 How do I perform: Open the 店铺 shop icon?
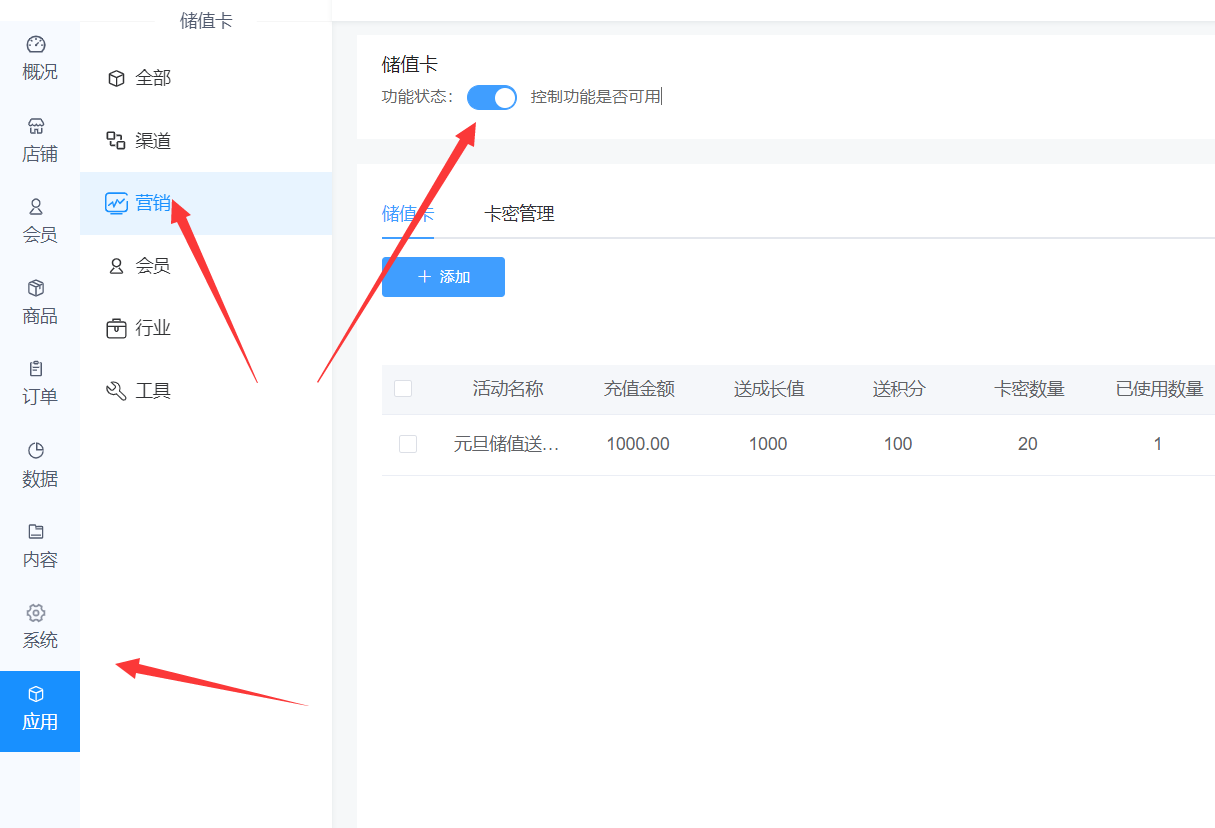coord(36,126)
